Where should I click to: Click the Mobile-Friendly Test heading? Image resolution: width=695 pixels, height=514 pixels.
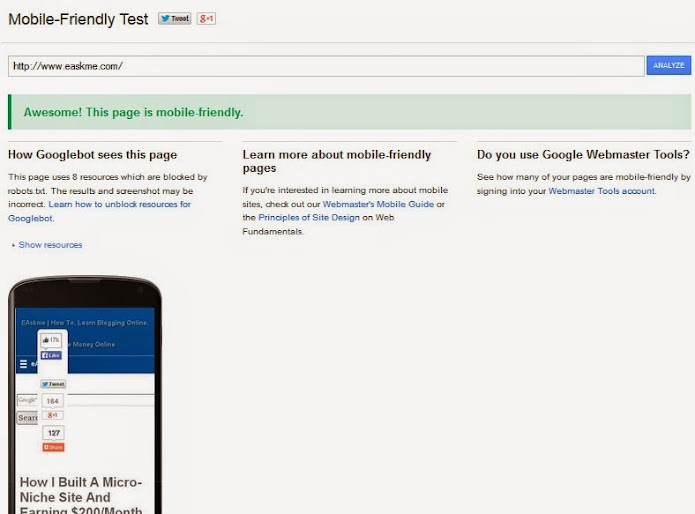(x=78, y=19)
